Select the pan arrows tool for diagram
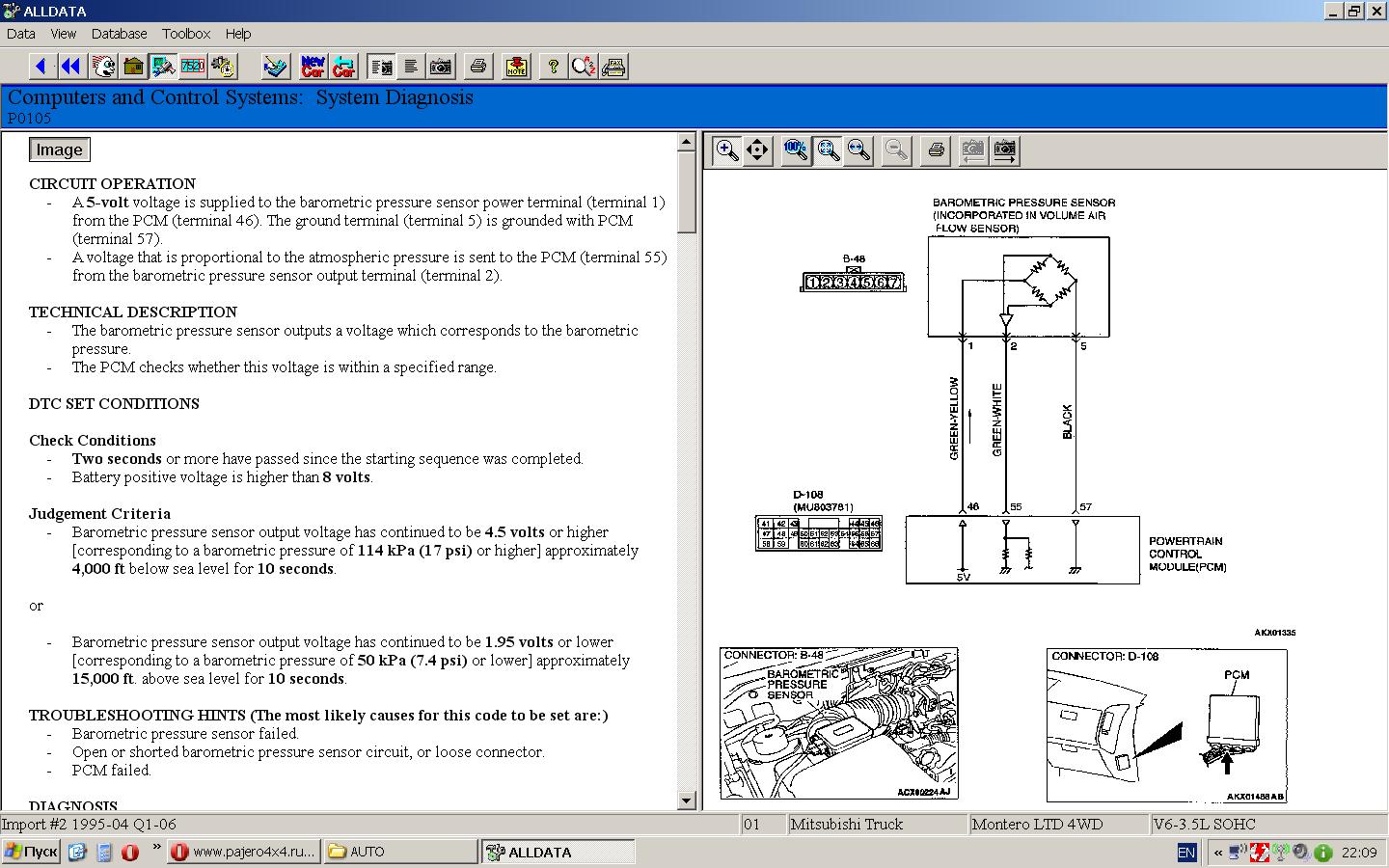This screenshot has height=868, width=1389. (758, 150)
